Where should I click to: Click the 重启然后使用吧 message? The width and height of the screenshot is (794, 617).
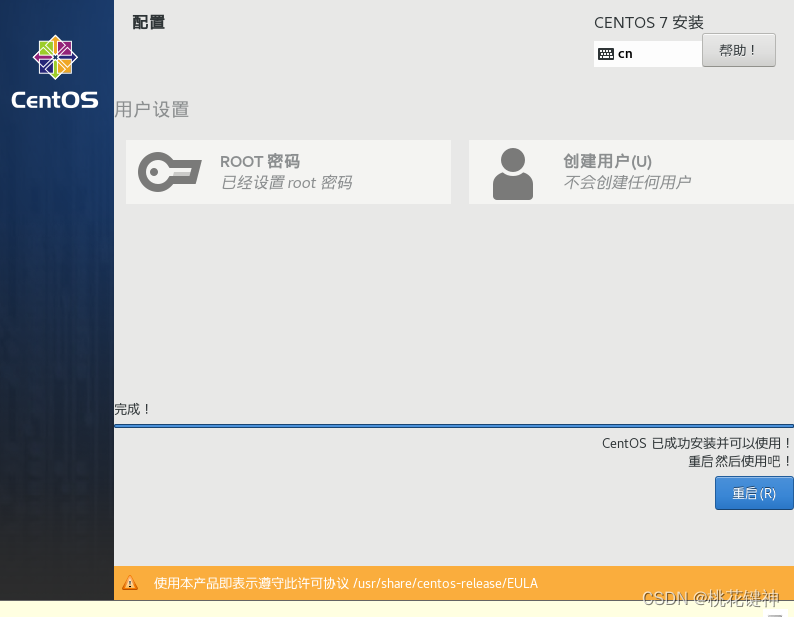pos(740,461)
